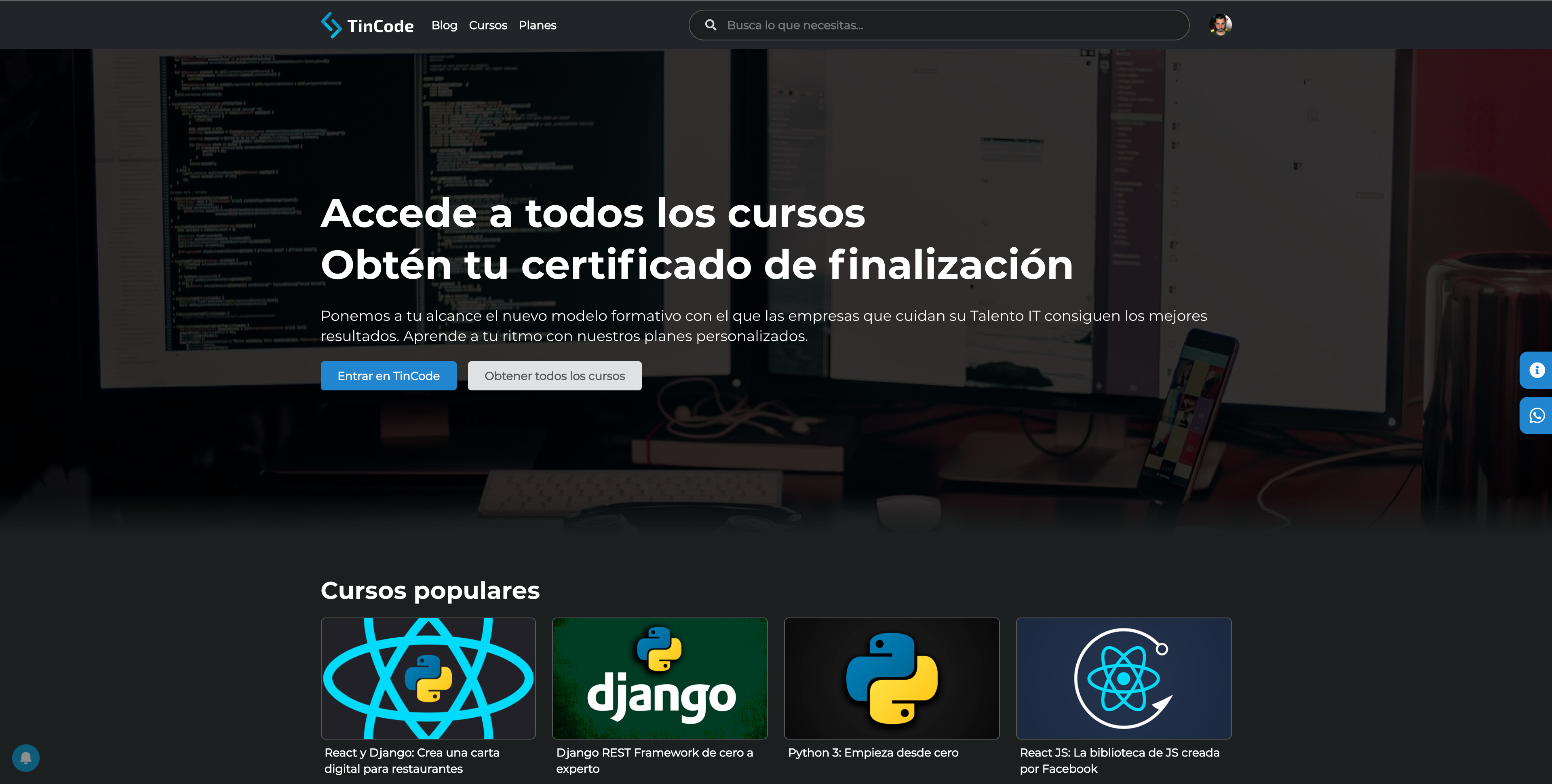Click the TinCode logo
Image resolution: width=1552 pixels, height=784 pixels.
point(367,25)
